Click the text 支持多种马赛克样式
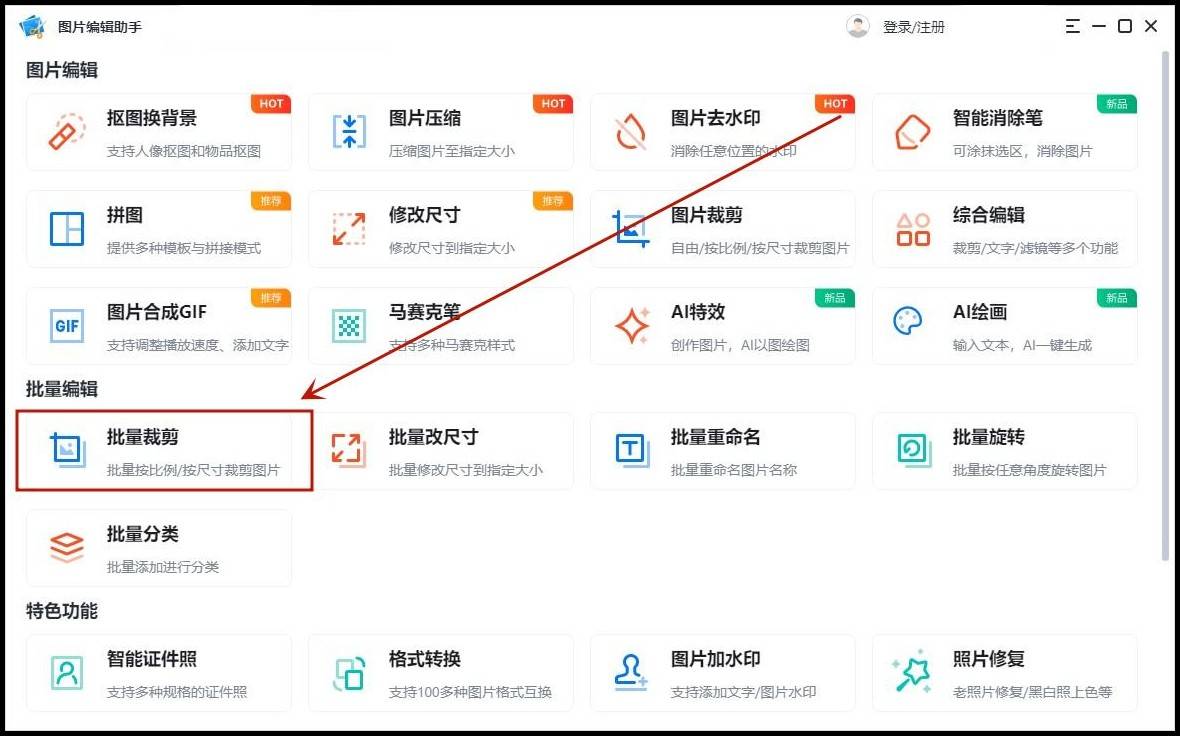 click(x=452, y=345)
